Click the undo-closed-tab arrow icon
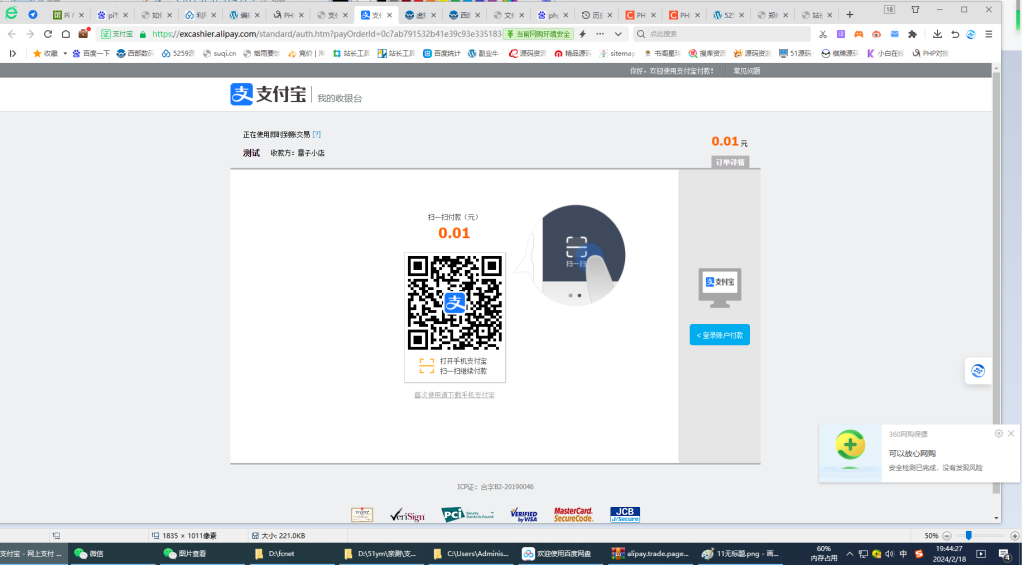The height and width of the screenshot is (565, 1024). (955, 34)
